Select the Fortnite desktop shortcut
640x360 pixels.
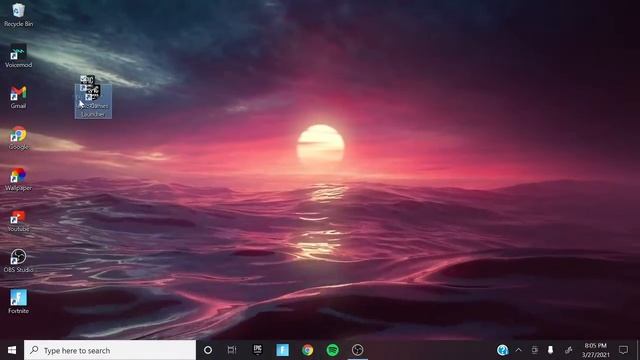point(18,302)
